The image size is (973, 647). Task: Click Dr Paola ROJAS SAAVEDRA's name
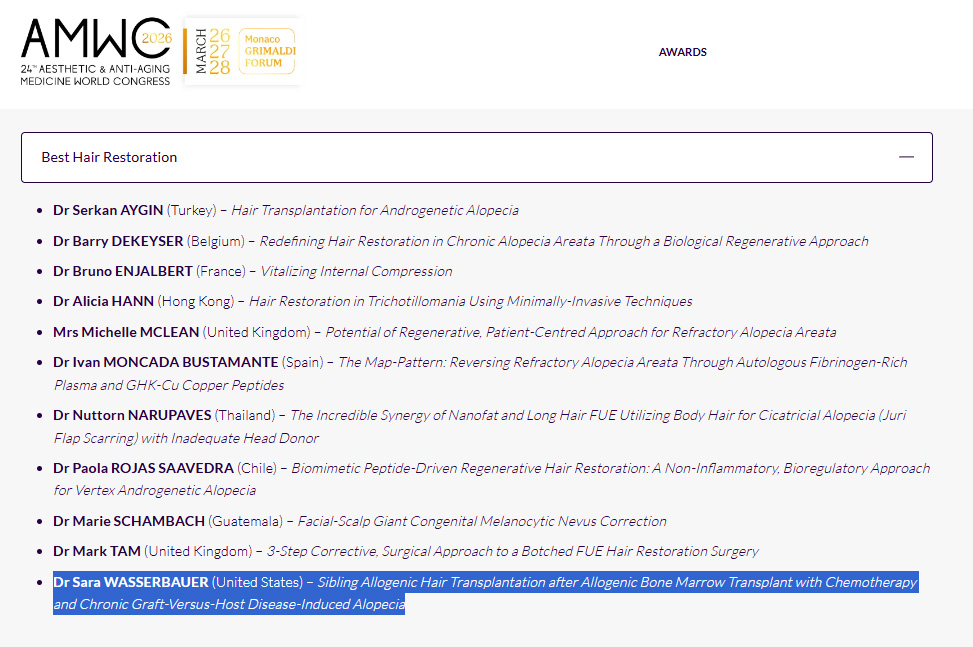[x=143, y=468]
